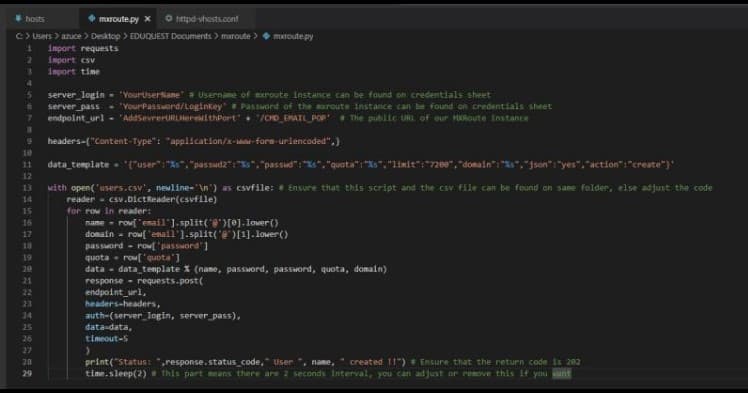The height and width of the screenshot is (393, 748).
Task: Click the highlighted word 'want' in comment
Action: [561, 373]
